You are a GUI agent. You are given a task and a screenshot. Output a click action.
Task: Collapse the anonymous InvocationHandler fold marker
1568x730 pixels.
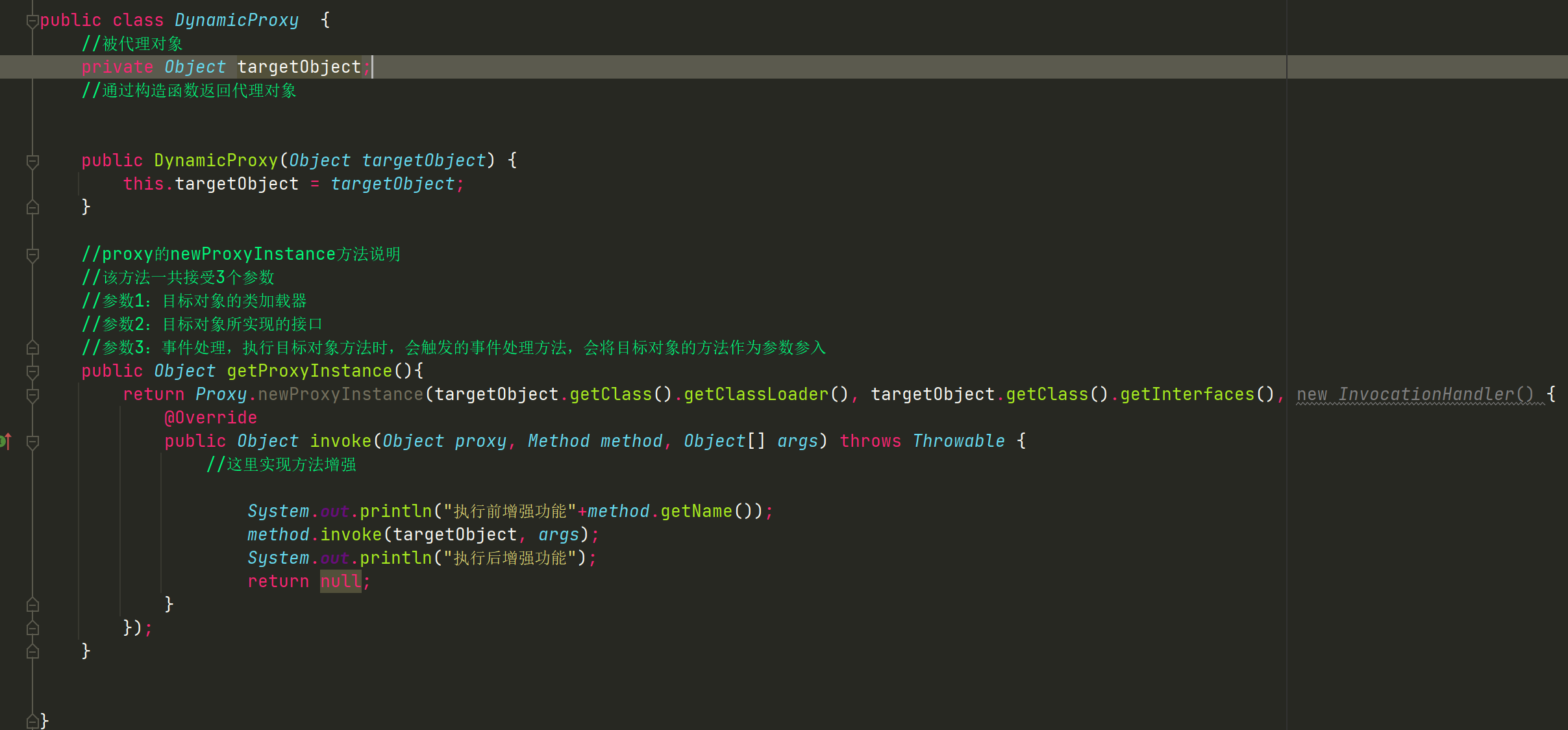(32, 395)
